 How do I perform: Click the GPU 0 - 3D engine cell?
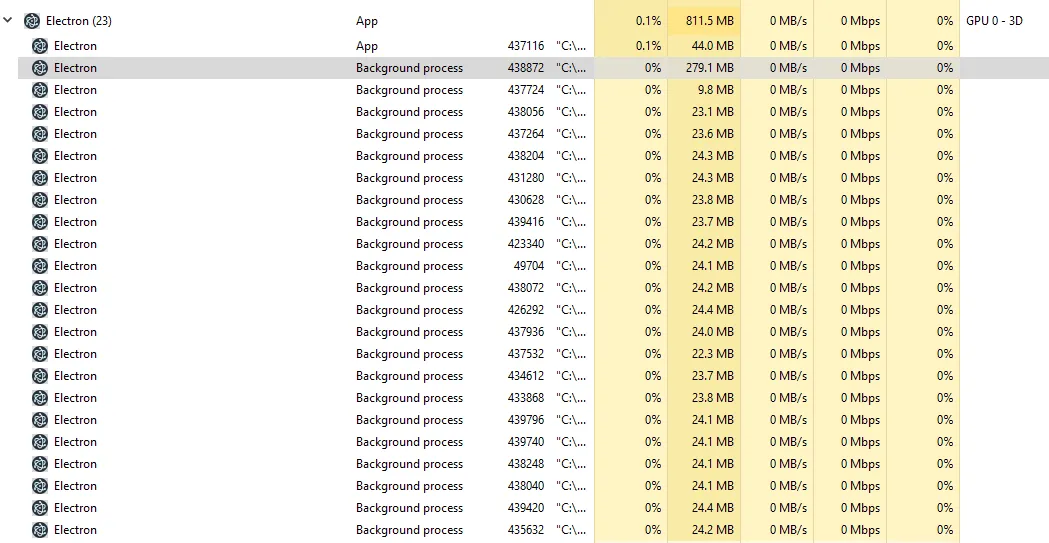point(994,21)
